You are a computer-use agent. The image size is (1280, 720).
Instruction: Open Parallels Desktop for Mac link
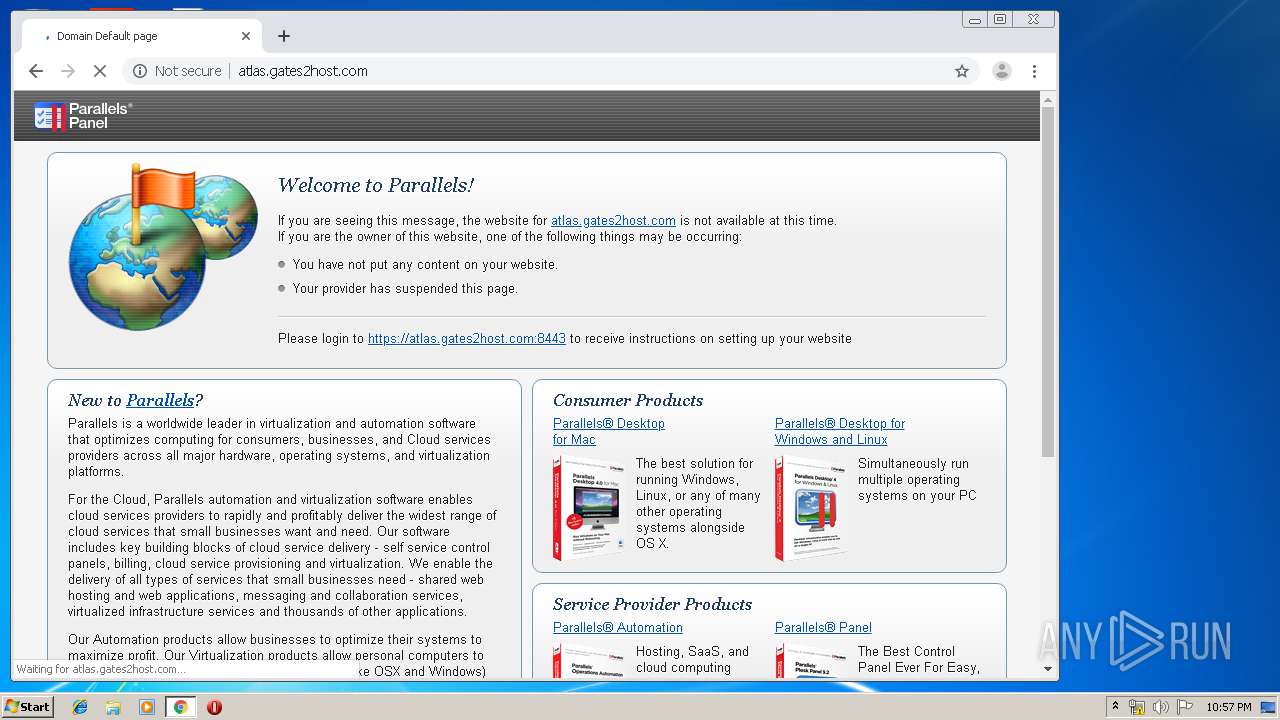(609, 432)
